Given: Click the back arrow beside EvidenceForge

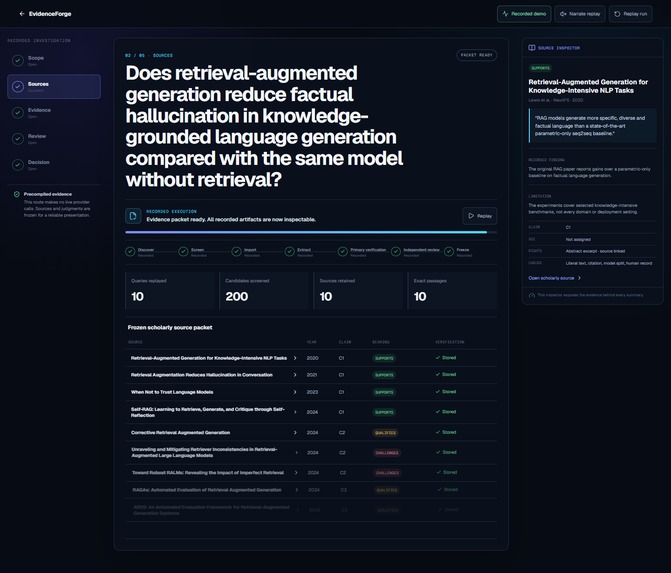Looking at the screenshot, I should (x=22, y=14).
